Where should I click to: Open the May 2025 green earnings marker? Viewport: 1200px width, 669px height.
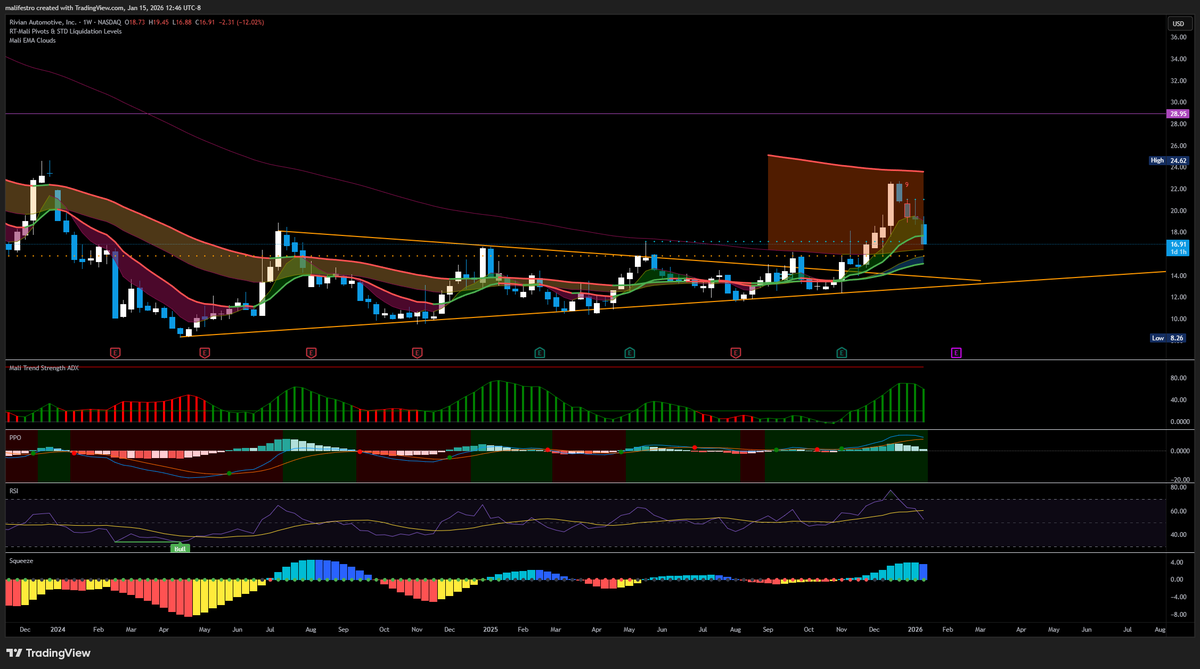click(x=630, y=352)
